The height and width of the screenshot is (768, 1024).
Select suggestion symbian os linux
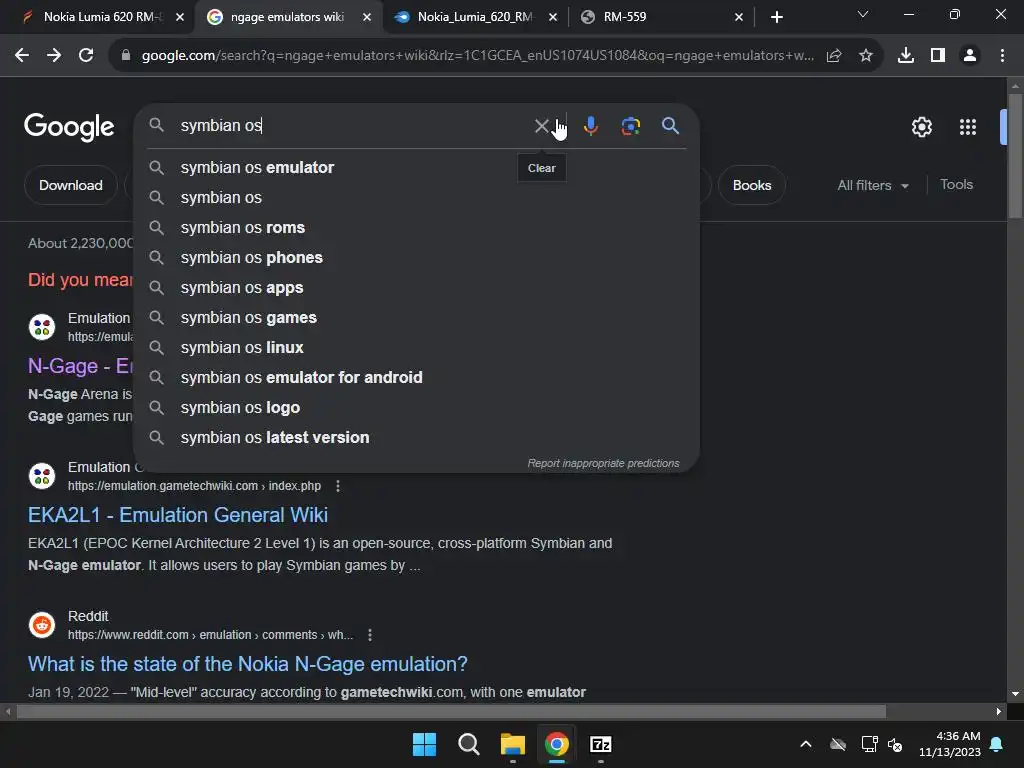(416, 348)
